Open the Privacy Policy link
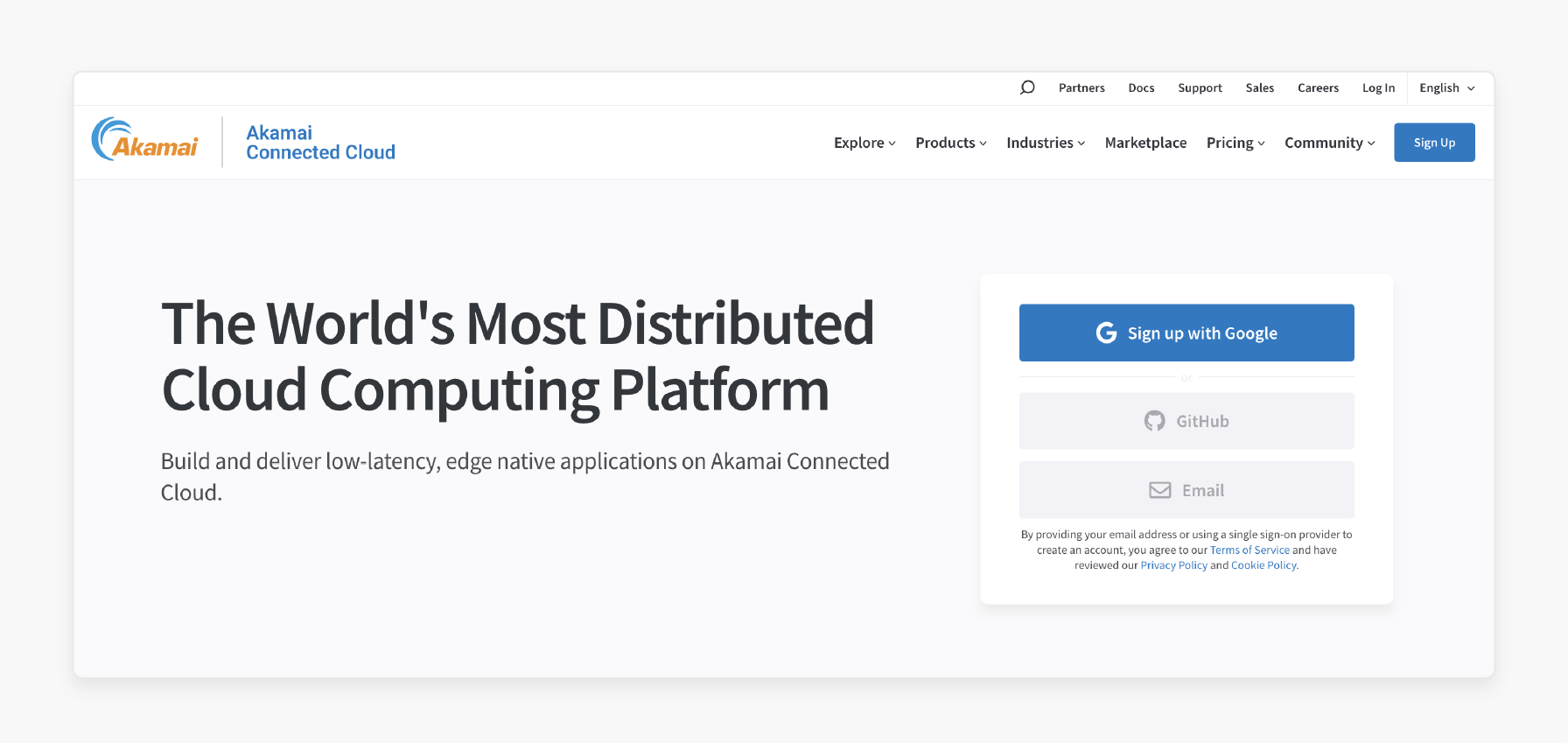Viewport: 1568px width, 743px height. click(1173, 565)
